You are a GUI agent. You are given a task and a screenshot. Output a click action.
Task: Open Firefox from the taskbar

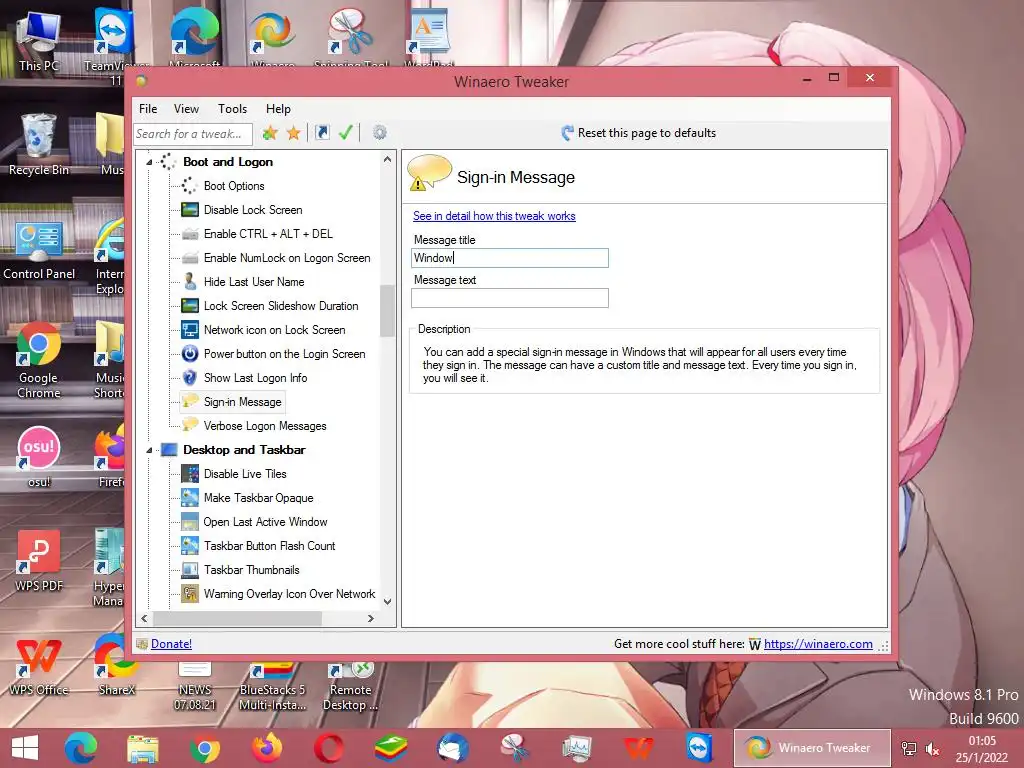pyautogui.click(x=267, y=748)
